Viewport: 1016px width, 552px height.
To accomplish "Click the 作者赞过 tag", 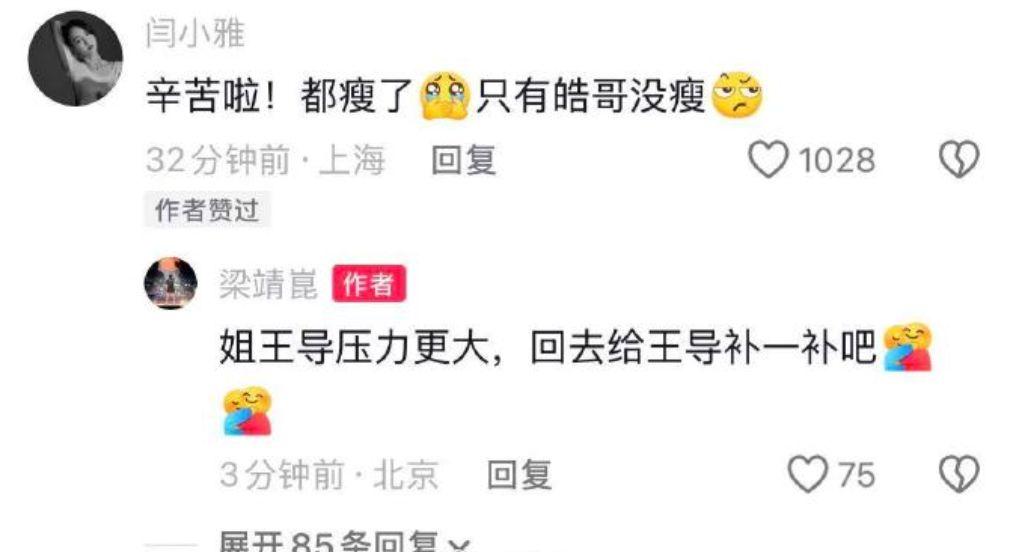I will tap(207, 211).
